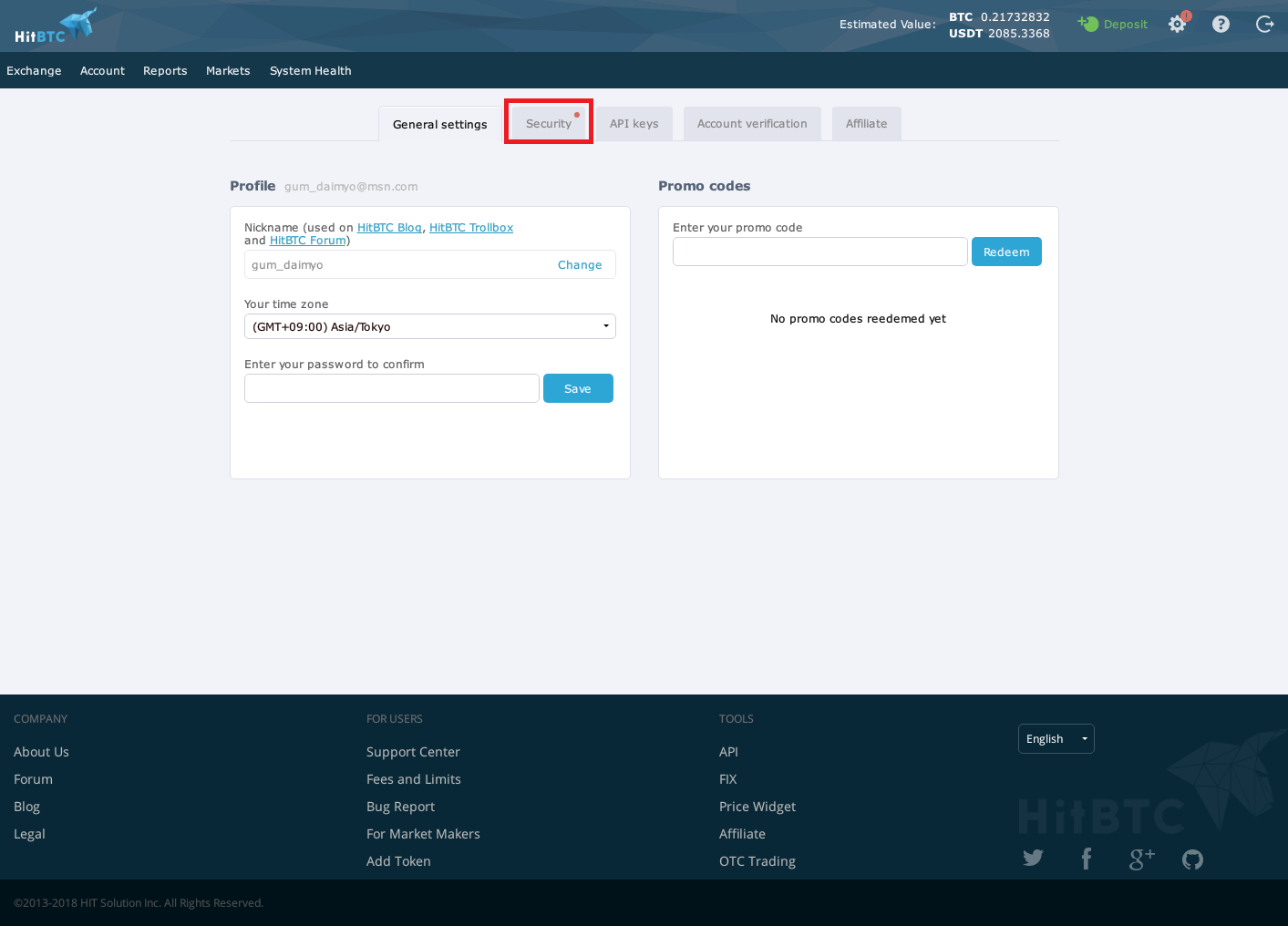This screenshot has height=926, width=1288.
Task: Click the BTC estimated value 0.21732832
Action: coord(1015,17)
